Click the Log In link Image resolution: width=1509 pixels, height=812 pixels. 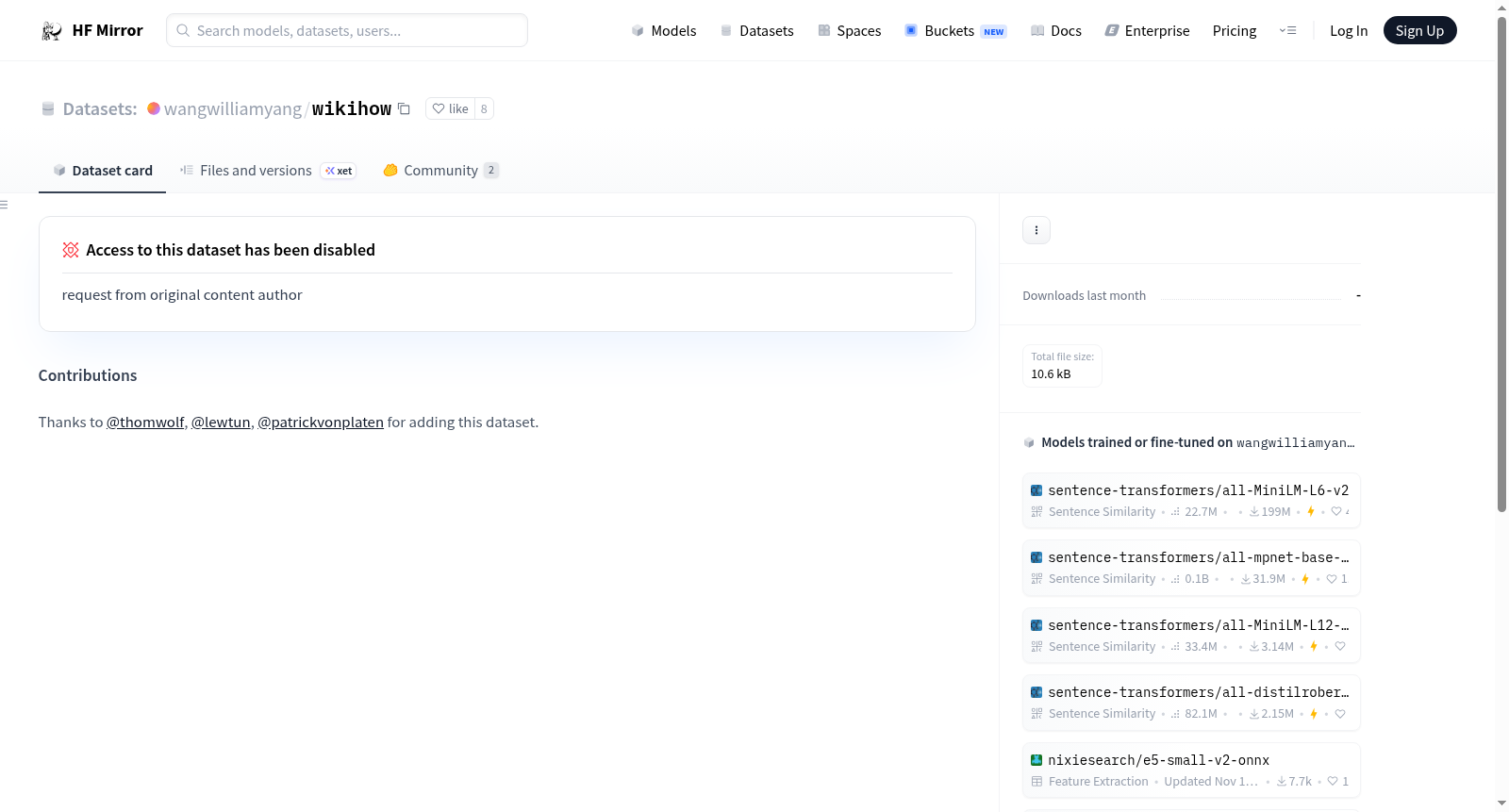coord(1349,31)
